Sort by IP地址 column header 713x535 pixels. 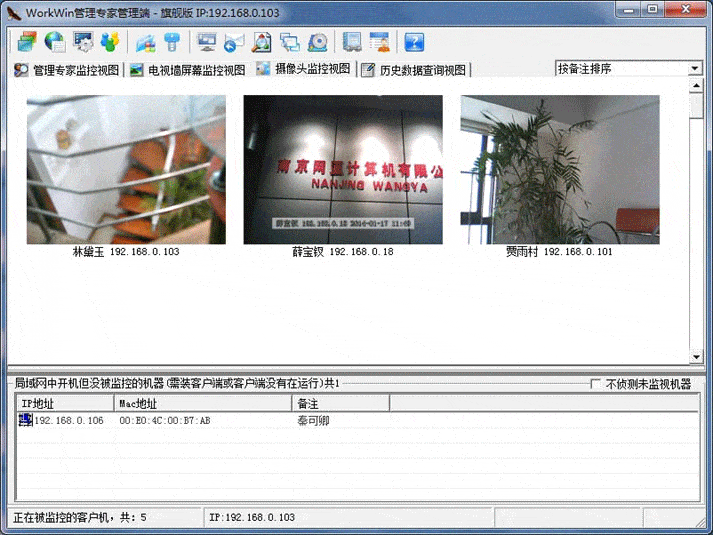pyautogui.click(x=65, y=404)
